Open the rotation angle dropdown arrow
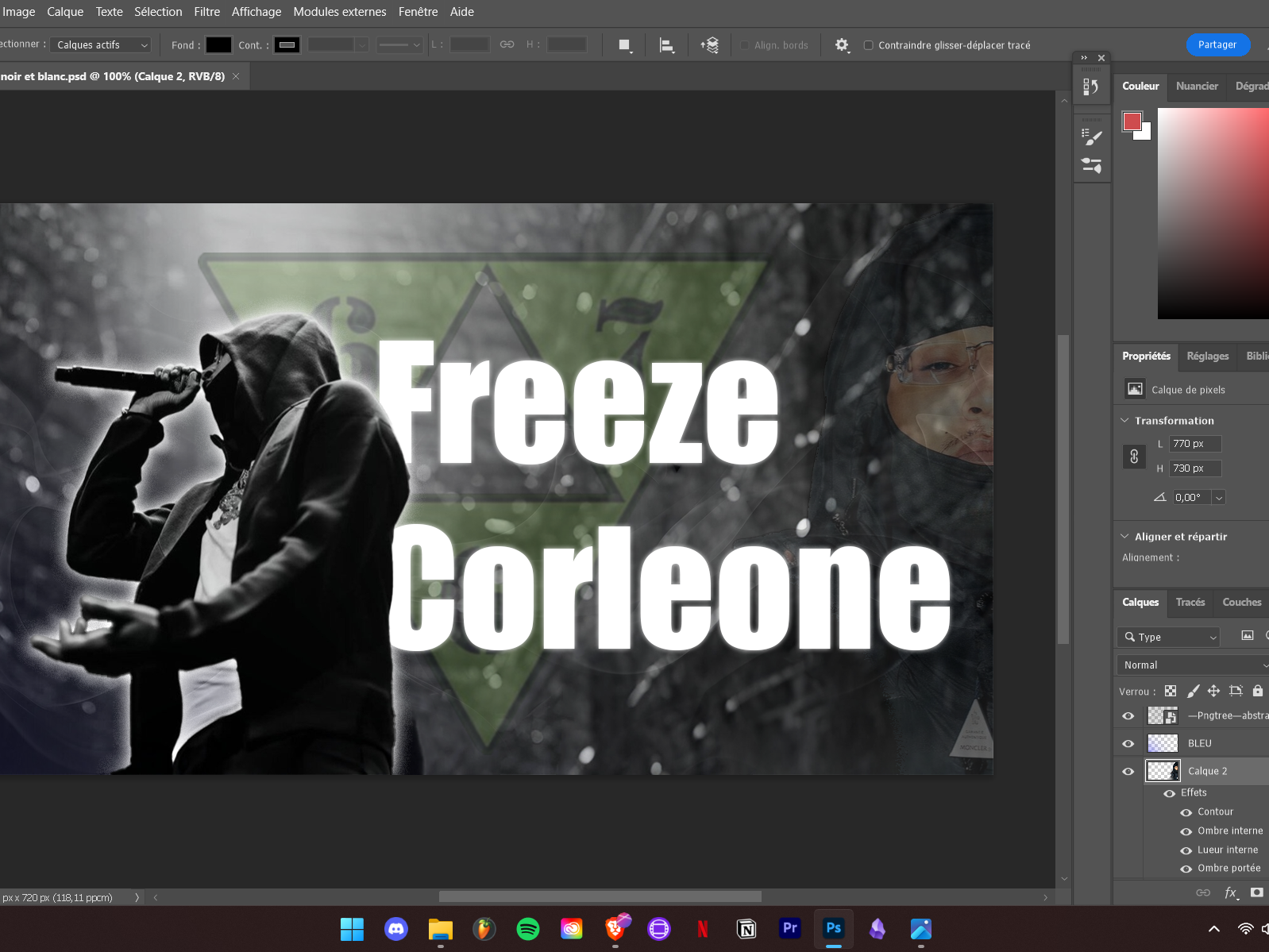The image size is (1269, 952). (1219, 498)
